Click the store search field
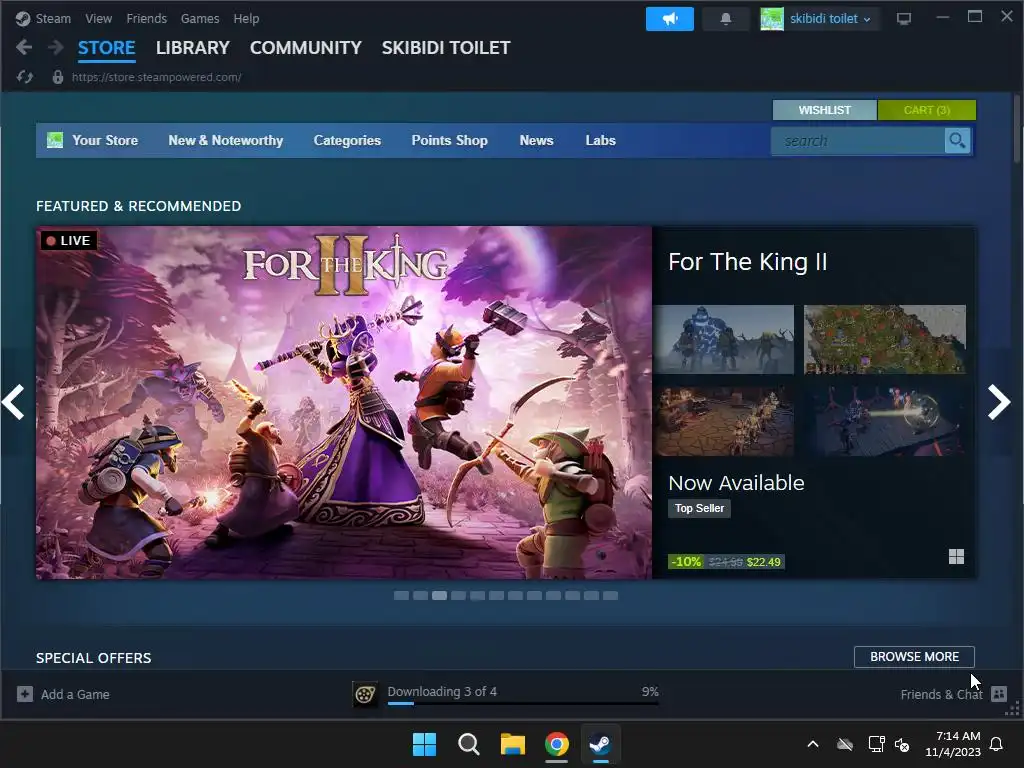Viewport: 1024px width, 768px height. click(x=857, y=140)
